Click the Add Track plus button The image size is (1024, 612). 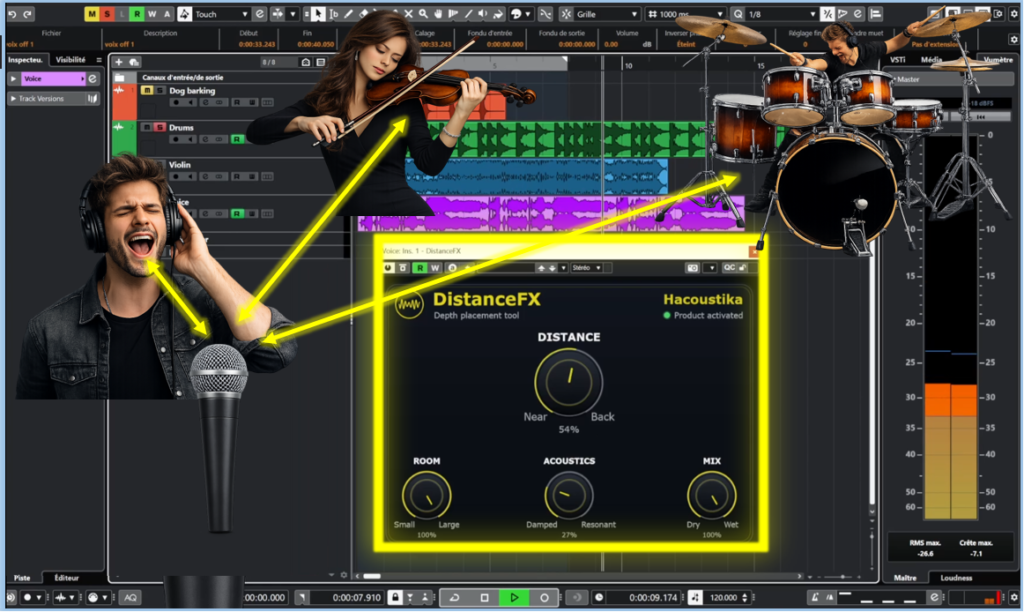pos(119,62)
